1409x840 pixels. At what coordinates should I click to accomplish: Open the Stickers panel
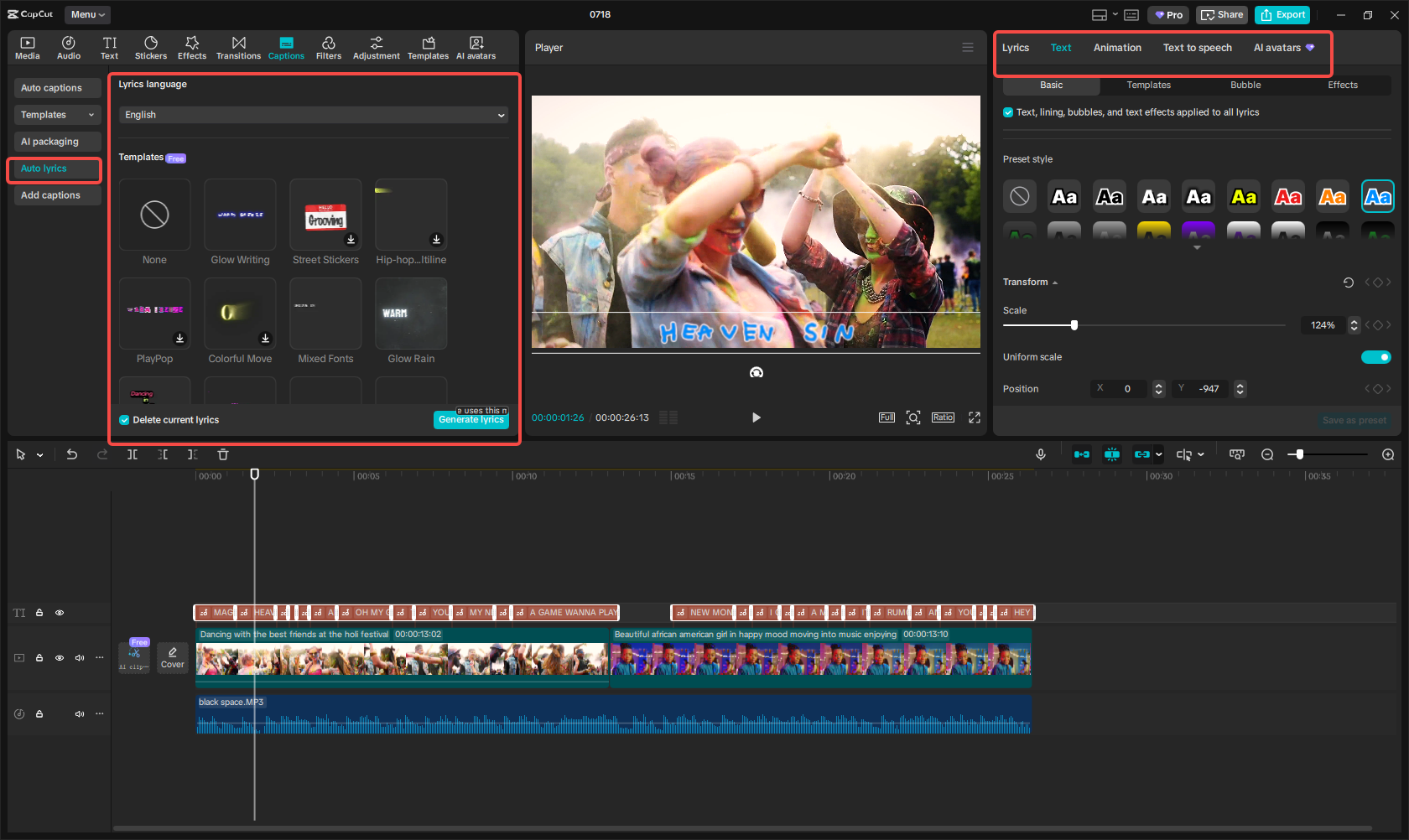[x=151, y=48]
